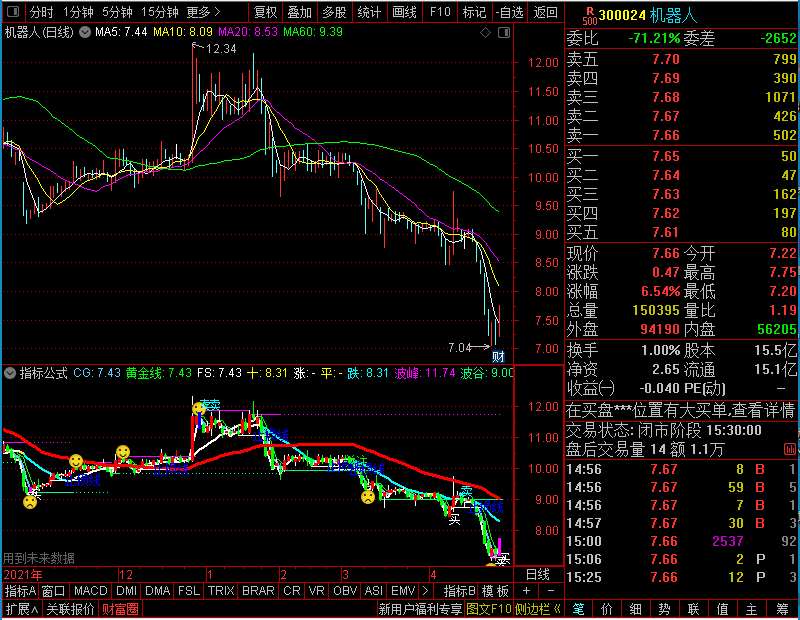800x620 pixels.
Task: Select the TRIX indicator
Action: click(221, 591)
